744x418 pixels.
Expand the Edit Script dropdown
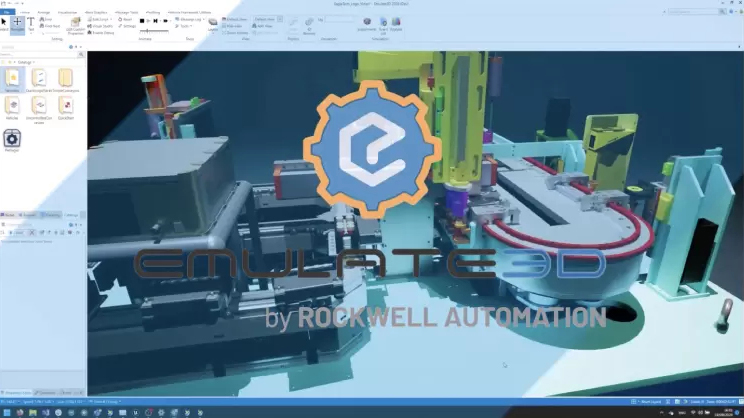(100, 19)
